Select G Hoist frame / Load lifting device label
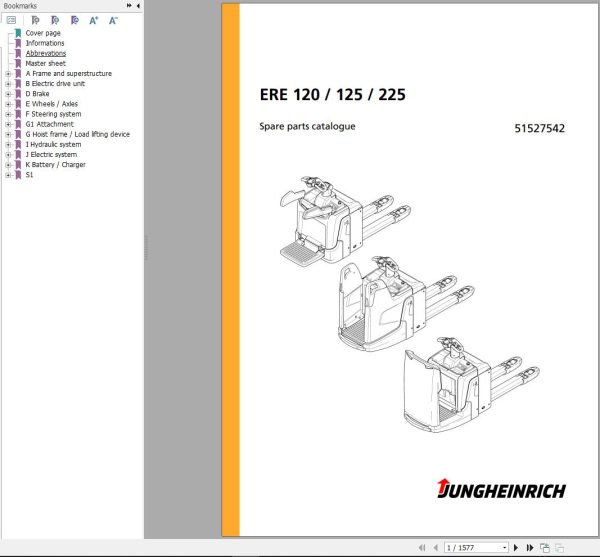This screenshot has width=600, height=557. (x=78, y=134)
